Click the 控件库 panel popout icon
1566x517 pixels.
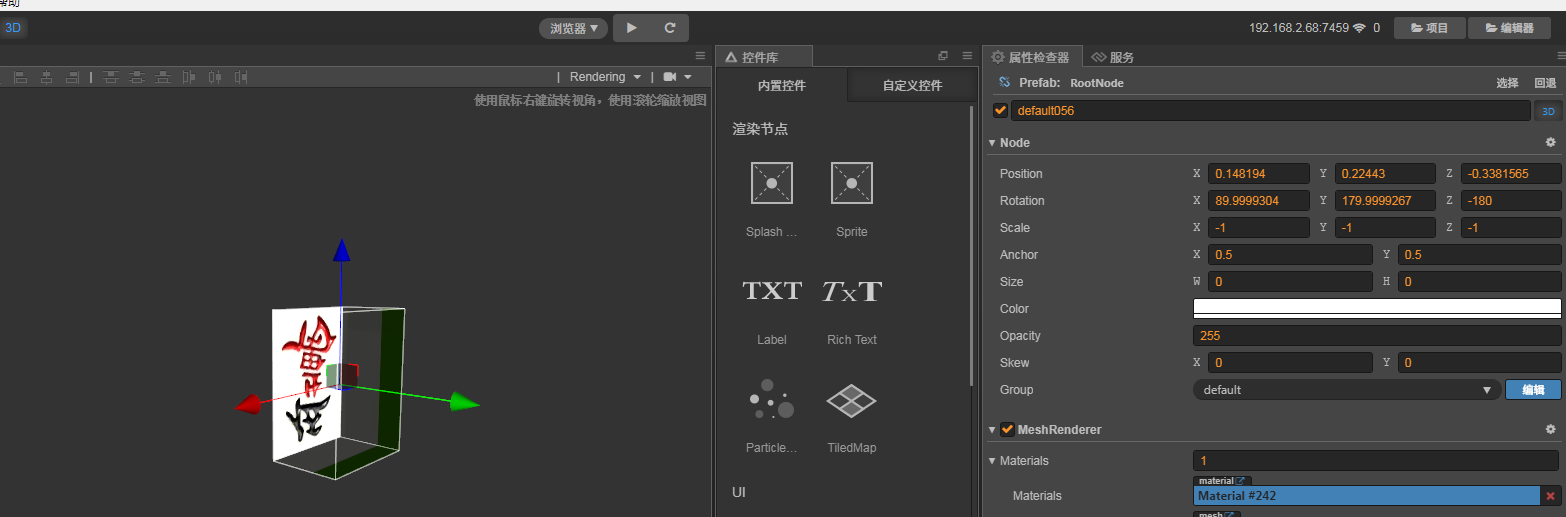[942, 56]
